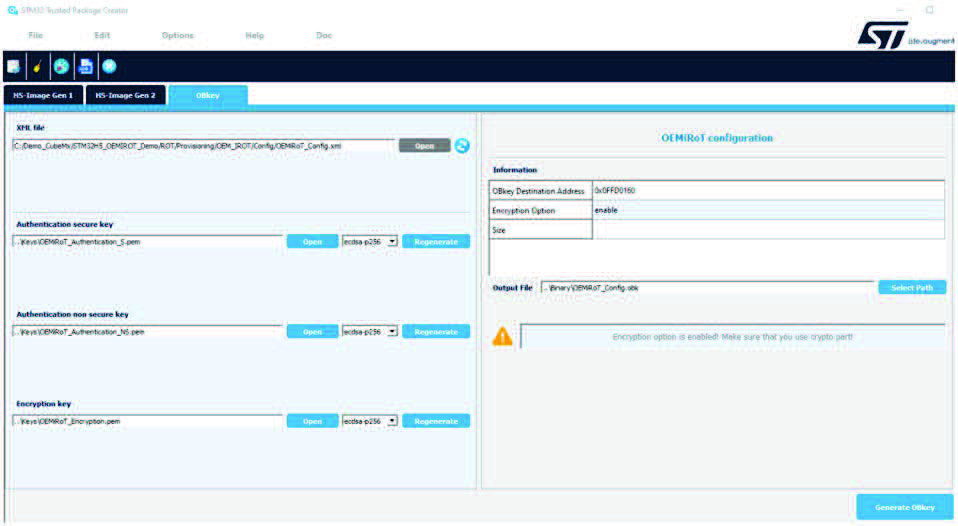The height and width of the screenshot is (526, 958).
Task: Click the Size label cell
Action: [541, 230]
